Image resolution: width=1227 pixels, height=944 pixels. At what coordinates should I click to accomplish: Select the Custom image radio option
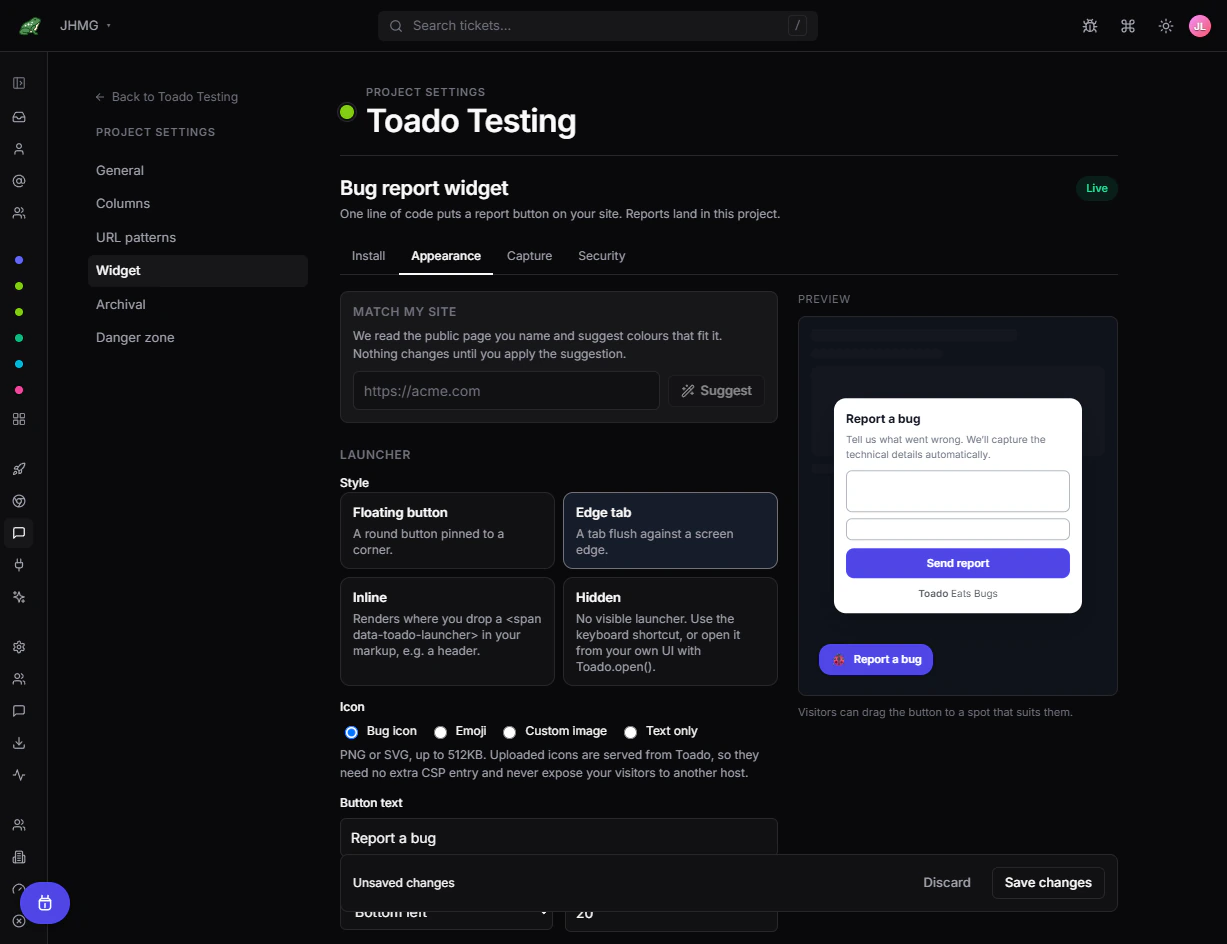(x=509, y=732)
